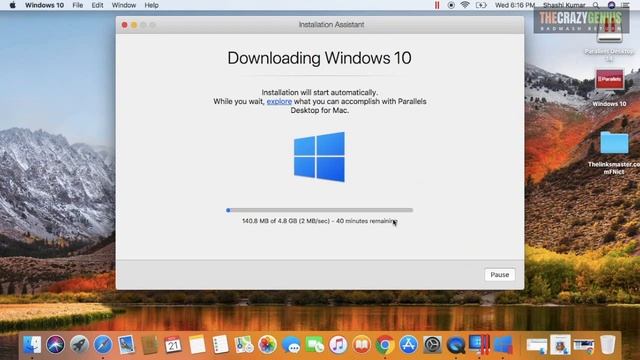Viewport: 640px width, 360px height.
Task: Click the Wi-Fi status icon
Action: (x=464, y=5)
